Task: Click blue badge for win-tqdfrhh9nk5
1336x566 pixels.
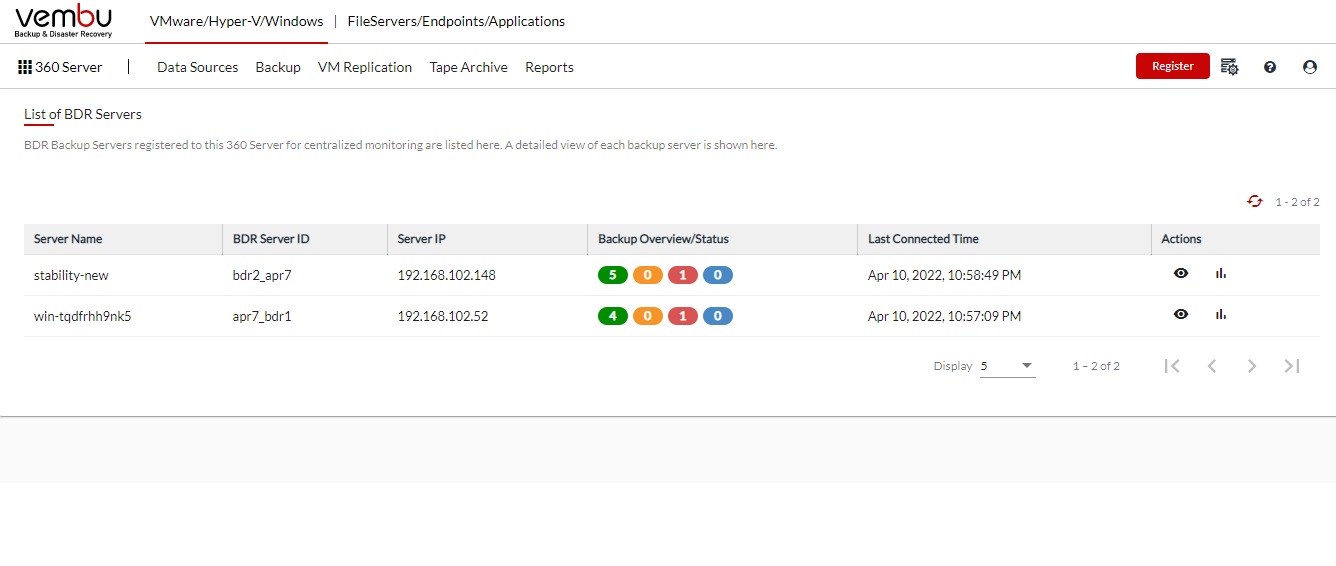Action: pyautogui.click(x=718, y=316)
